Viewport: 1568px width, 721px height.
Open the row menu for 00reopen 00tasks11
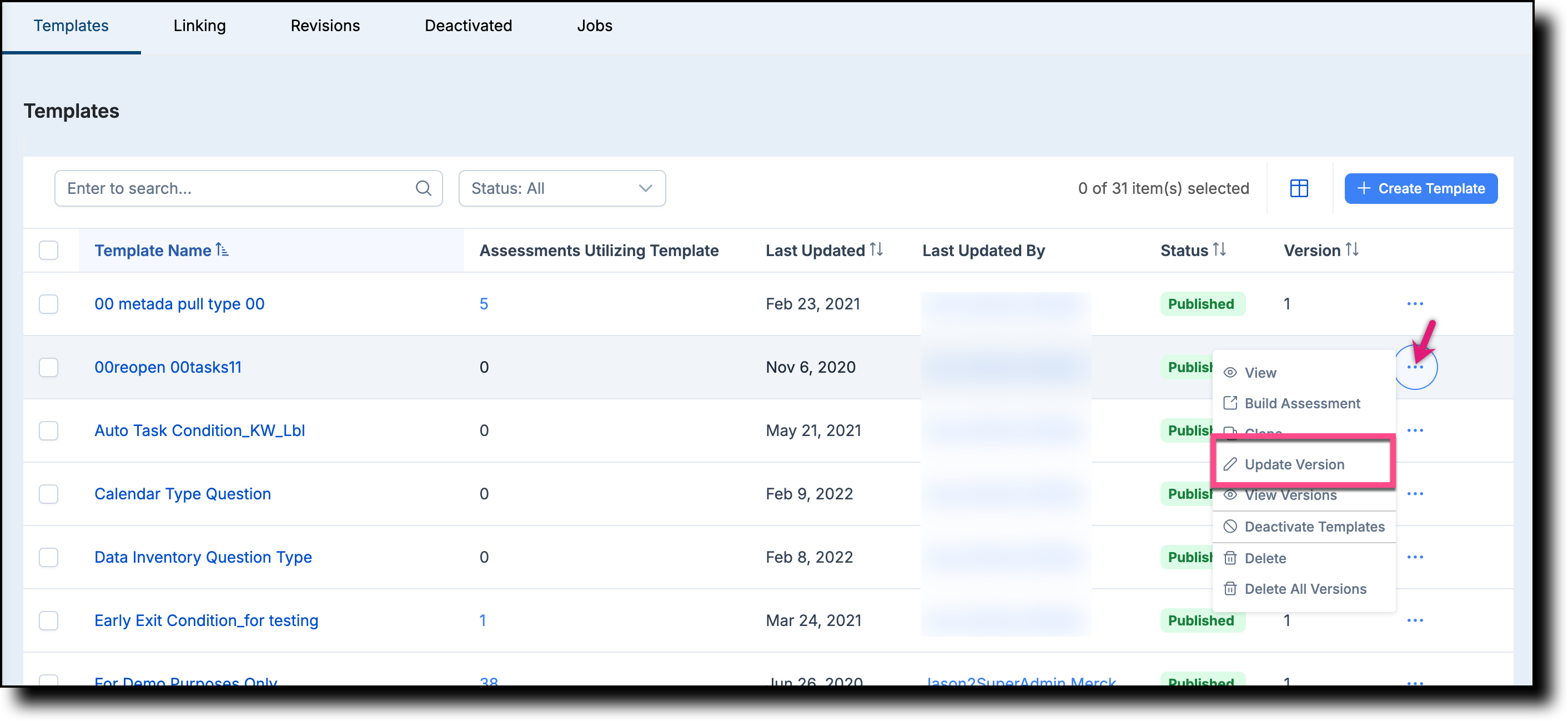tap(1415, 367)
